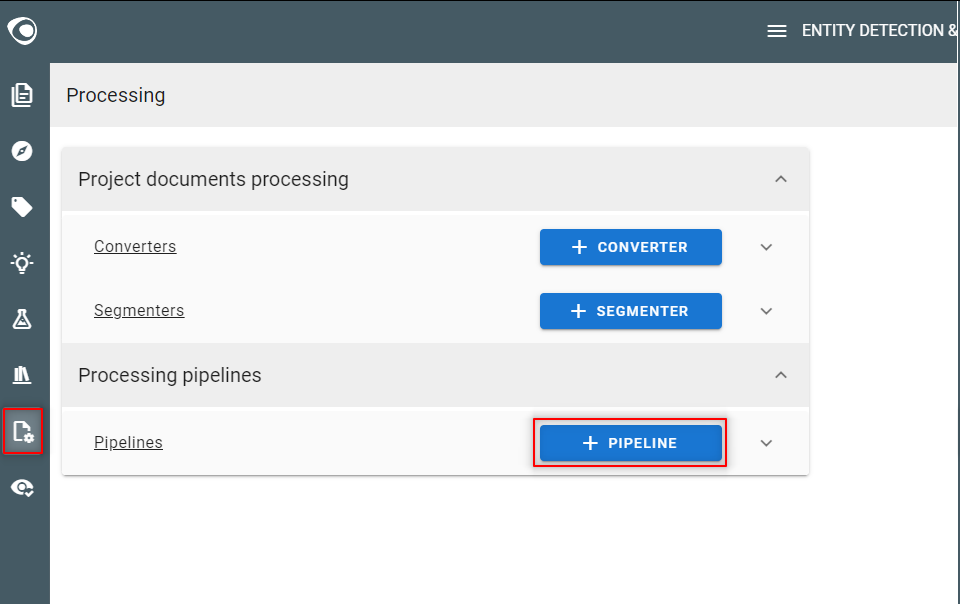Viewport: 960px width, 604px height.
Task: Select the lightbulb suggestions icon
Action: pyautogui.click(x=22, y=263)
